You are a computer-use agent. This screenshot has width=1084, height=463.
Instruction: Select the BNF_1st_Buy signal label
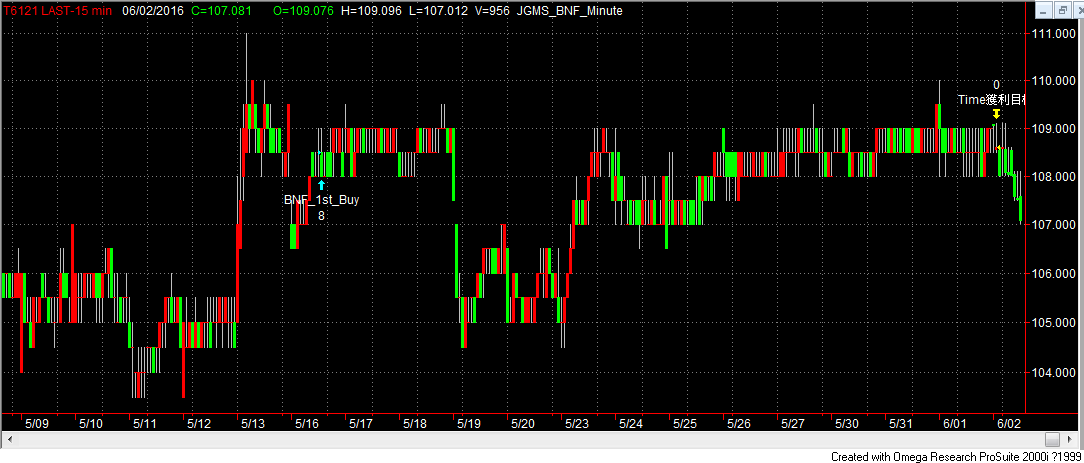point(321,200)
